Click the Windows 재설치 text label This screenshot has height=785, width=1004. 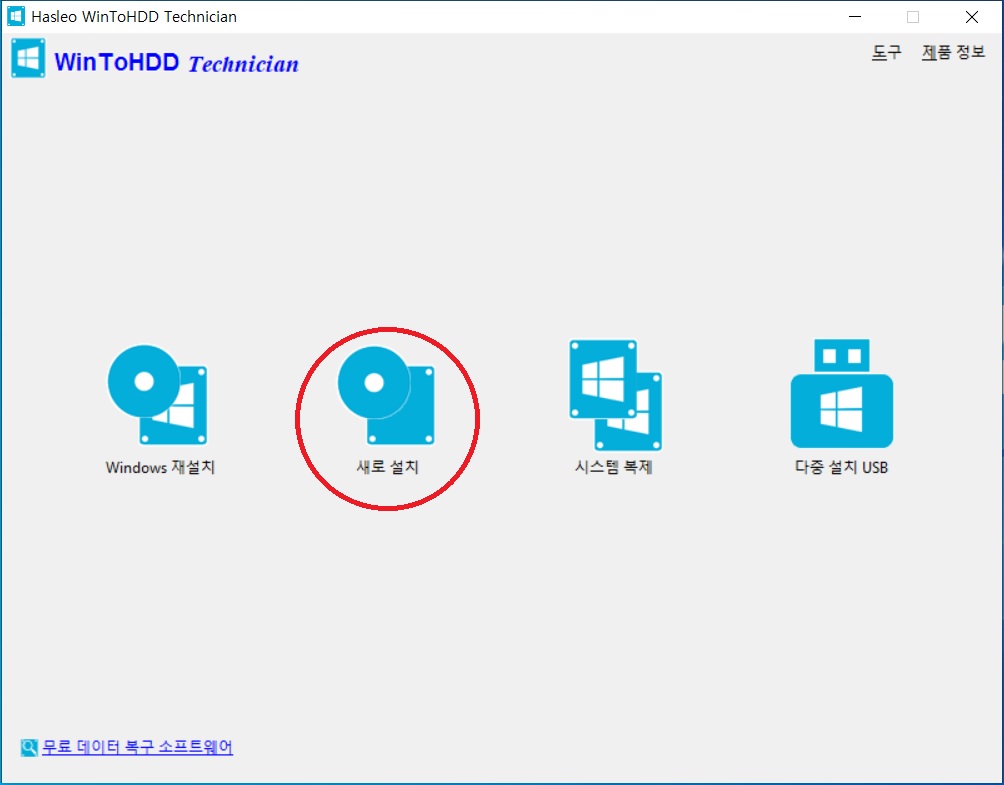click(x=160, y=467)
